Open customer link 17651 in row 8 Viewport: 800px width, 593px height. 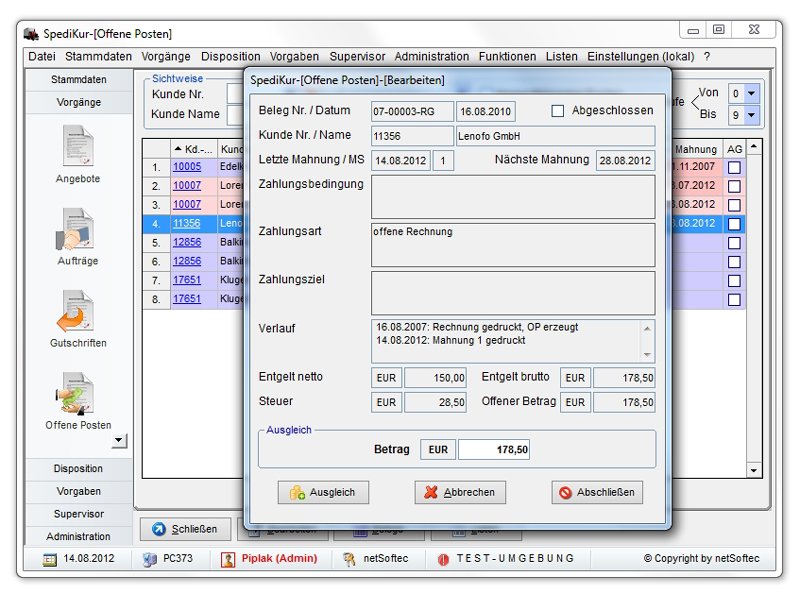(x=187, y=299)
